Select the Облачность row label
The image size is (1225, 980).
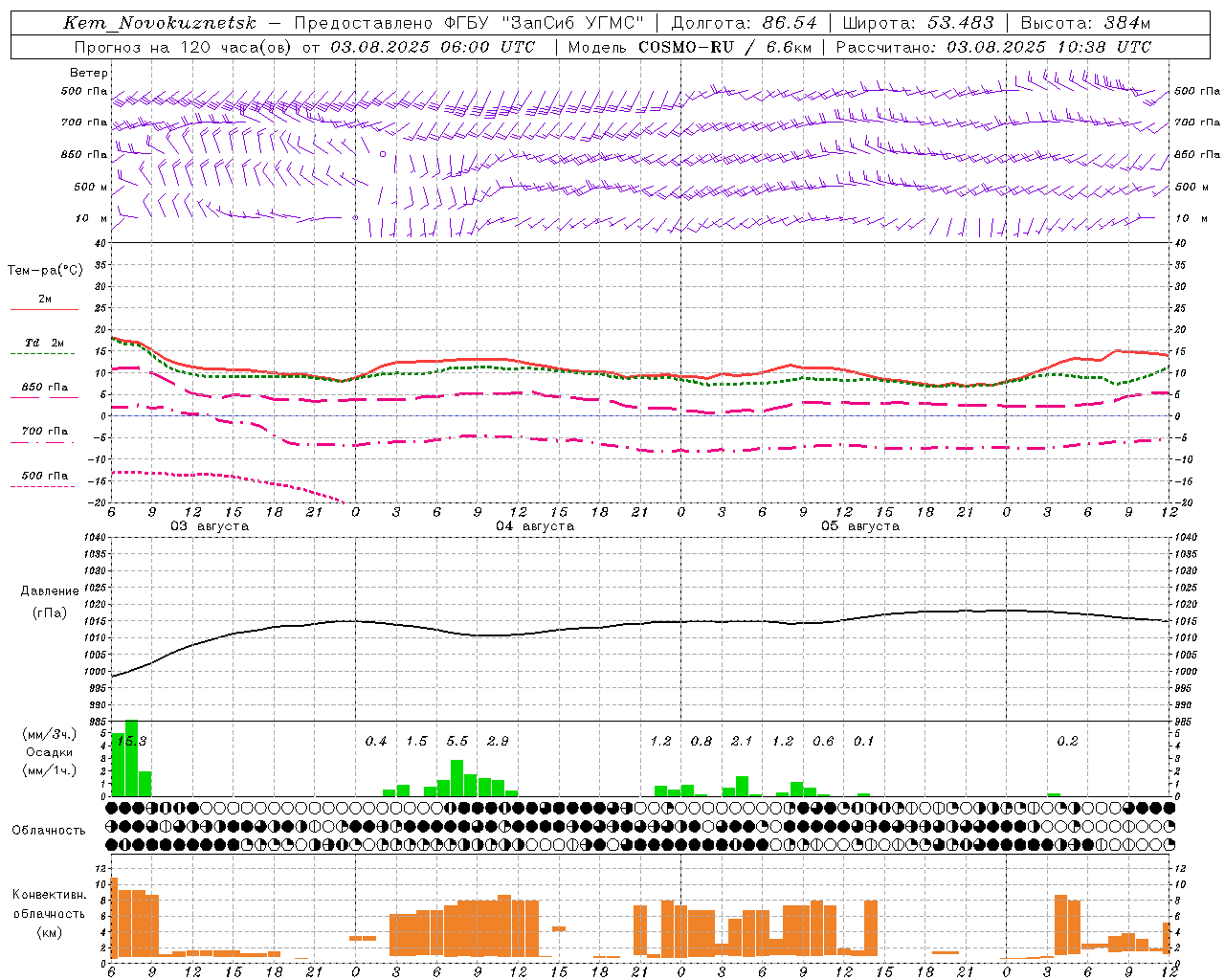pyautogui.click(x=49, y=831)
